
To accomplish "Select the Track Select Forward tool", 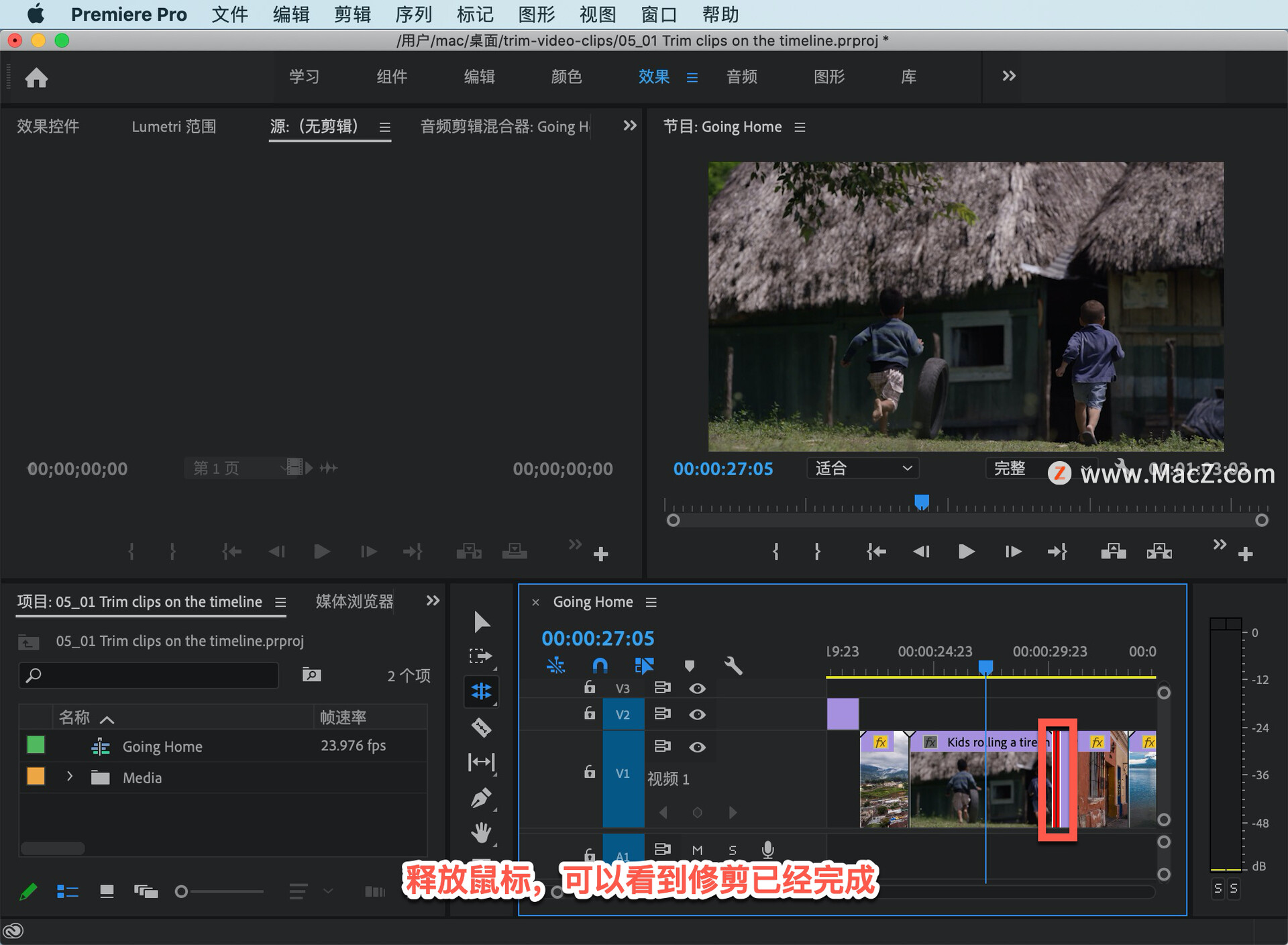I will tap(481, 656).
